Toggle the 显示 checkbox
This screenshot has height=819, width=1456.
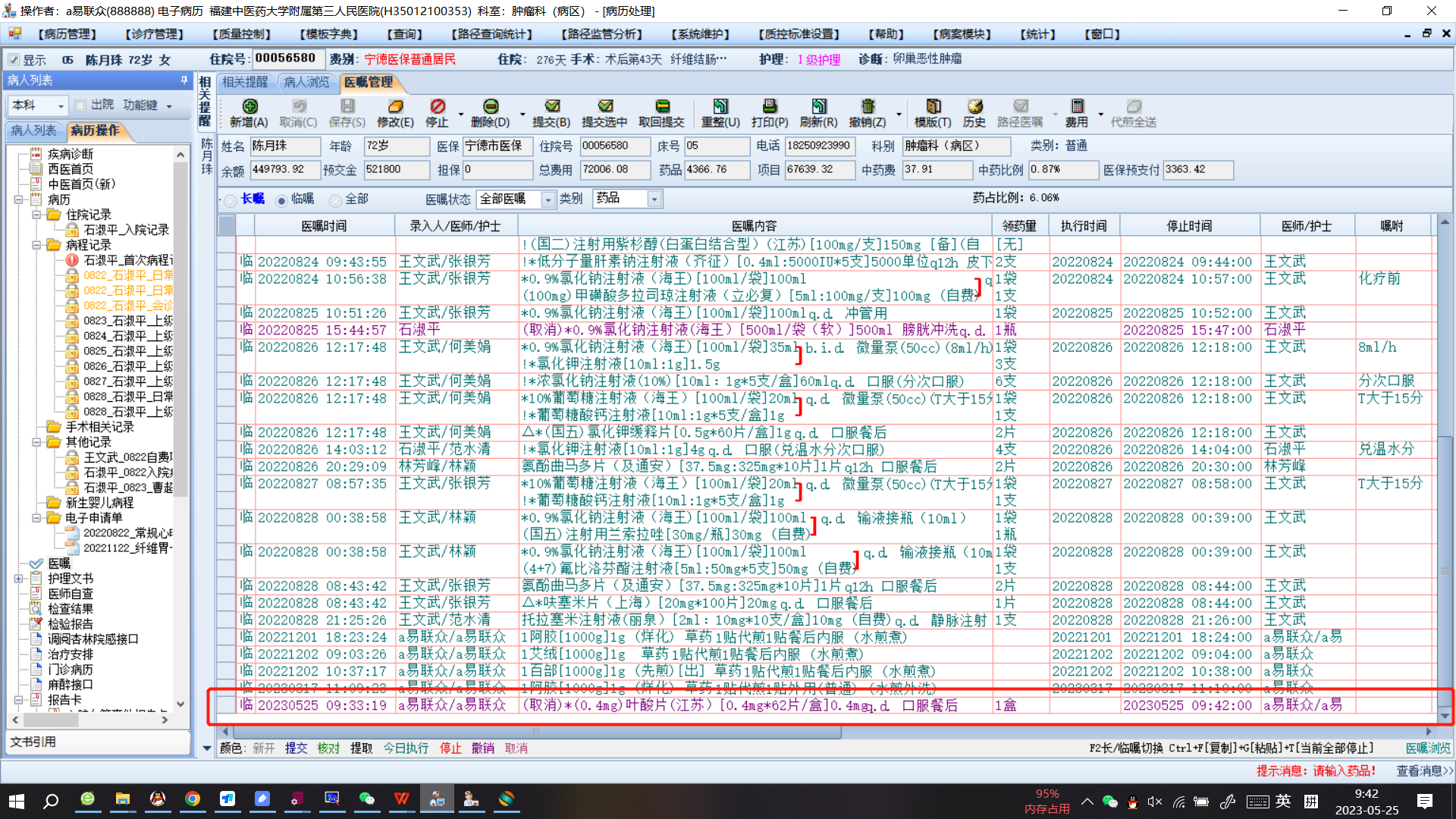(14, 60)
